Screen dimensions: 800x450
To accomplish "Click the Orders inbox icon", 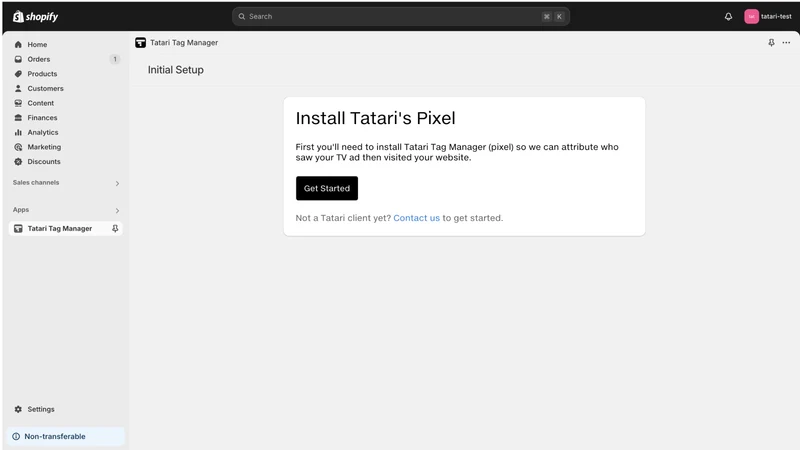I will coord(18,59).
